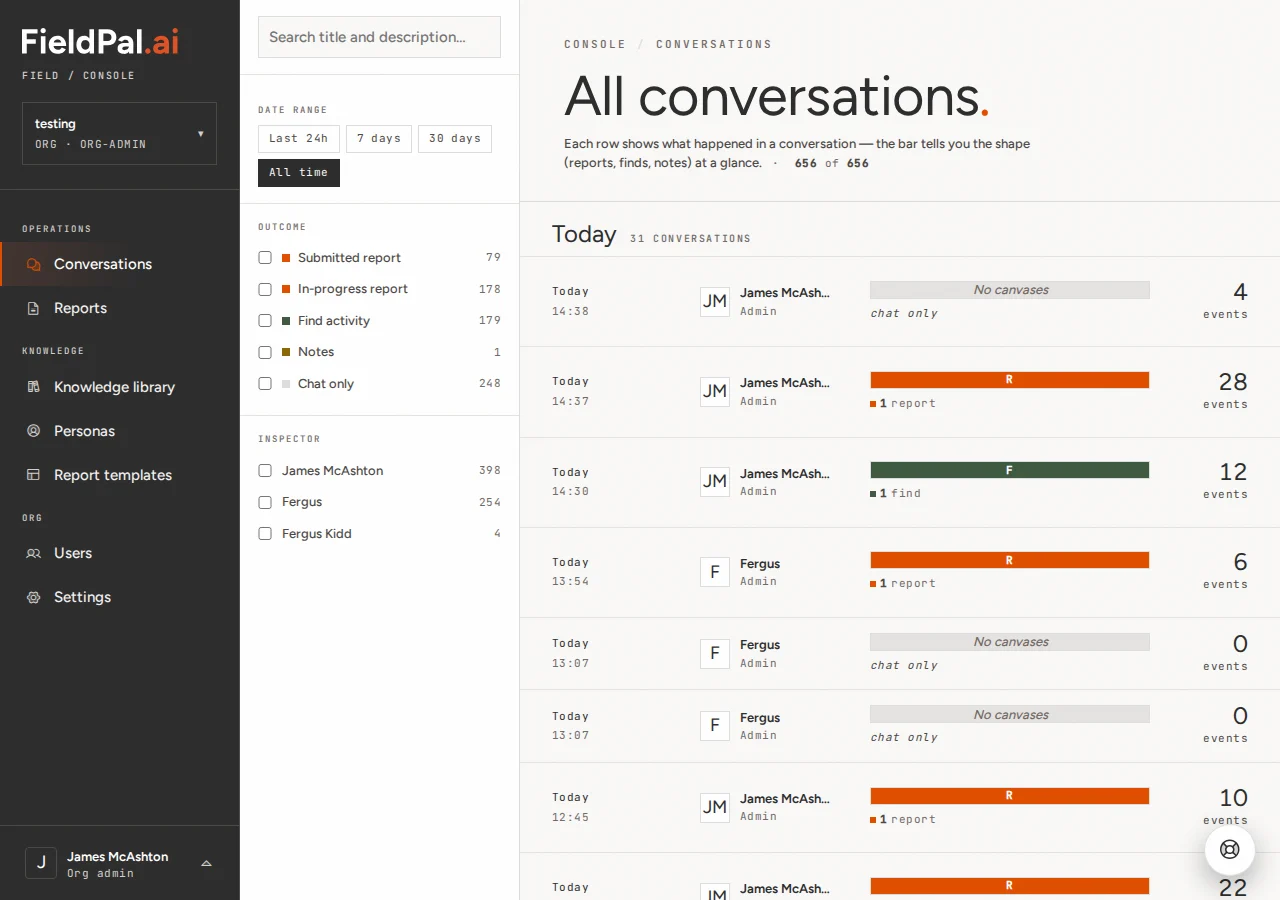This screenshot has width=1280, height=900.
Task: Click the CONSOLE breadcrumb link
Action: click(x=595, y=45)
